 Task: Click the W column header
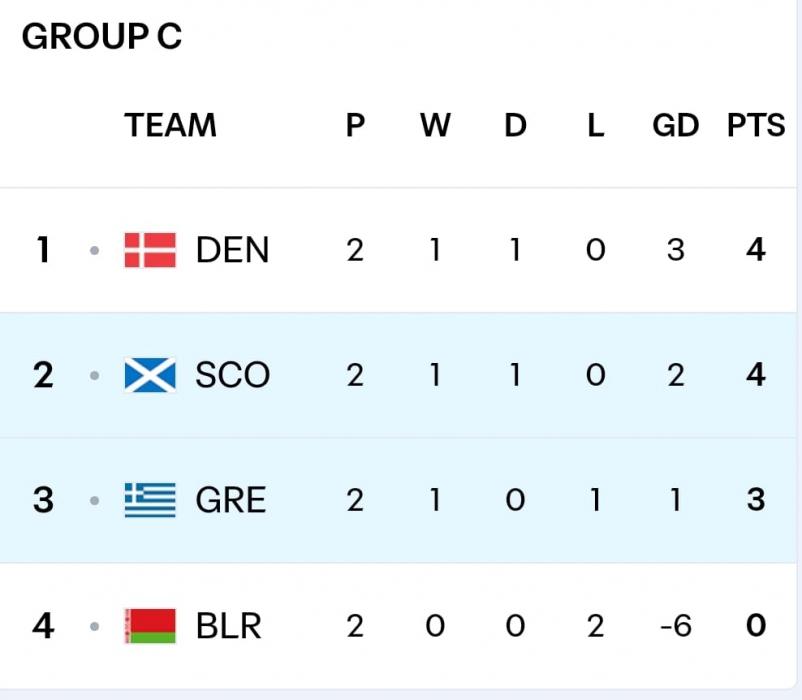click(x=435, y=126)
